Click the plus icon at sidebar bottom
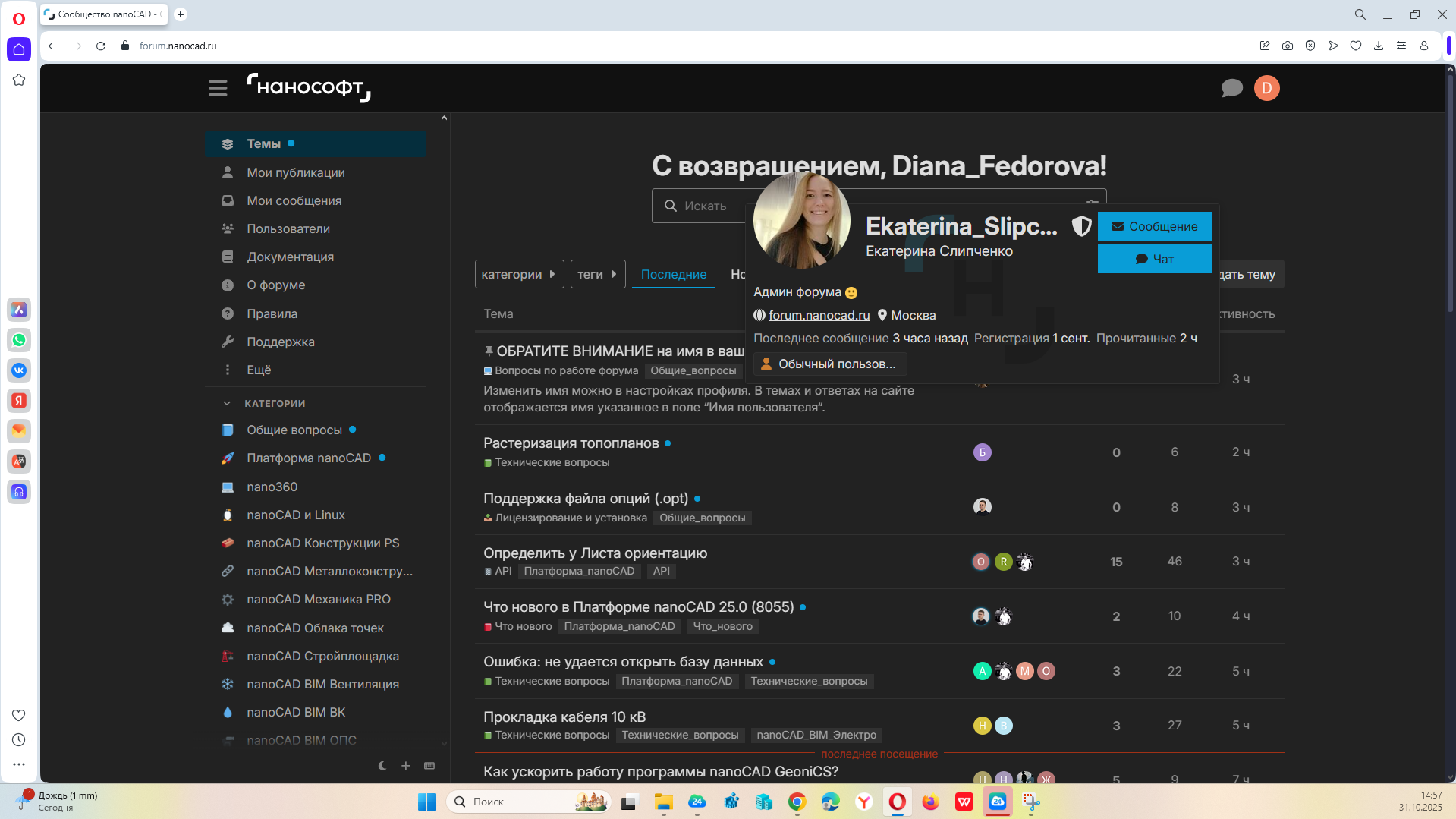This screenshot has width=1456, height=819. pyautogui.click(x=406, y=766)
